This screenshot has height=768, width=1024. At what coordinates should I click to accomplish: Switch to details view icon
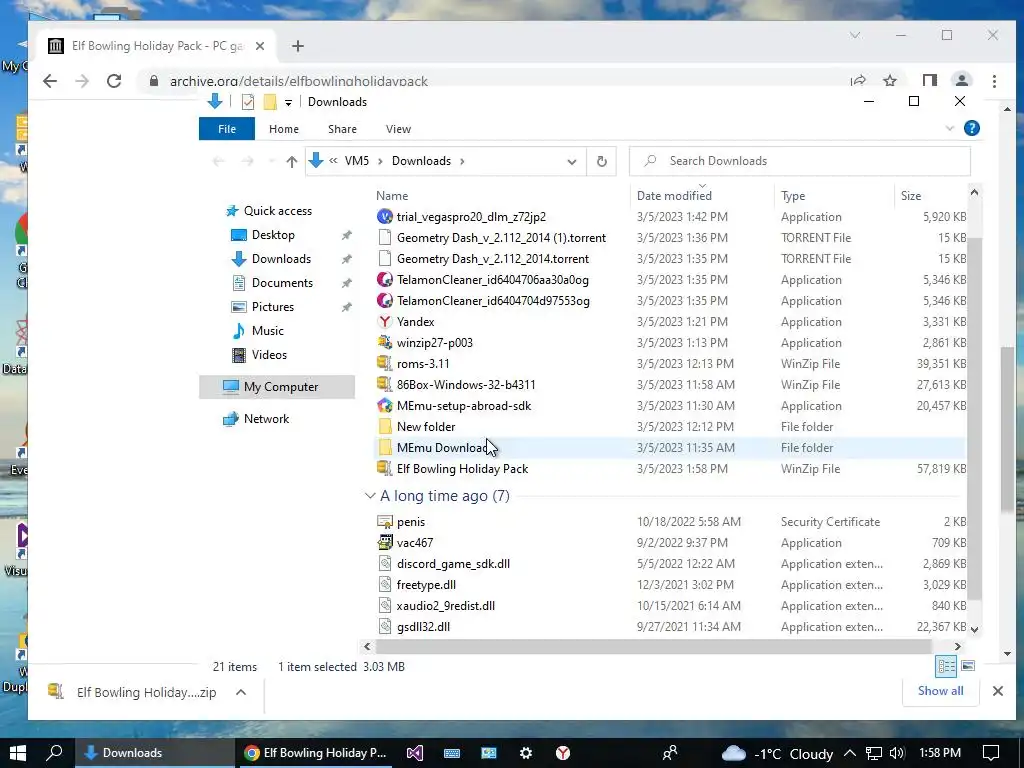click(x=946, y=666)
